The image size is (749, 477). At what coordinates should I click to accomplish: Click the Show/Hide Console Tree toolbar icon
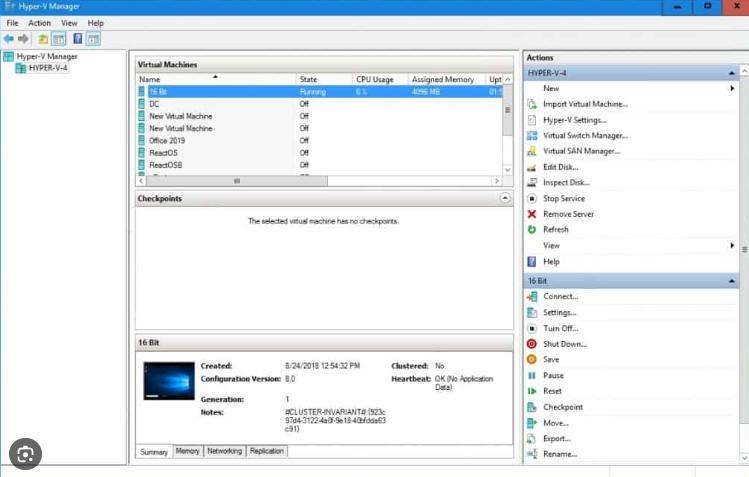(59, 39)
